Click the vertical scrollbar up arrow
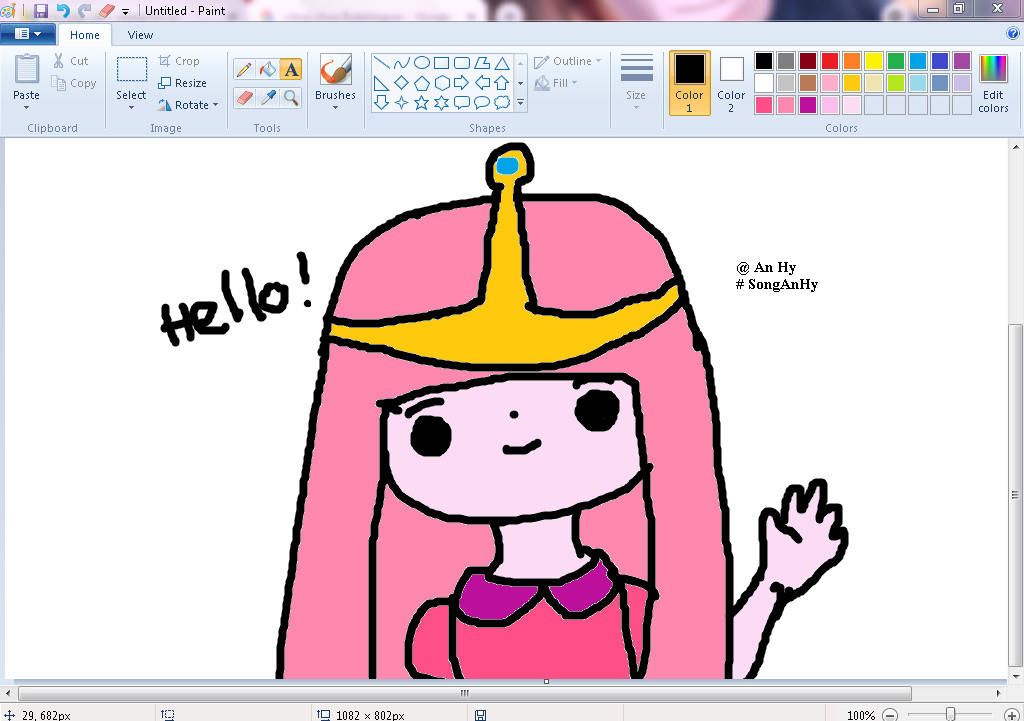The height and width of the screenshot is (721, 1024). pos(1016,148)
